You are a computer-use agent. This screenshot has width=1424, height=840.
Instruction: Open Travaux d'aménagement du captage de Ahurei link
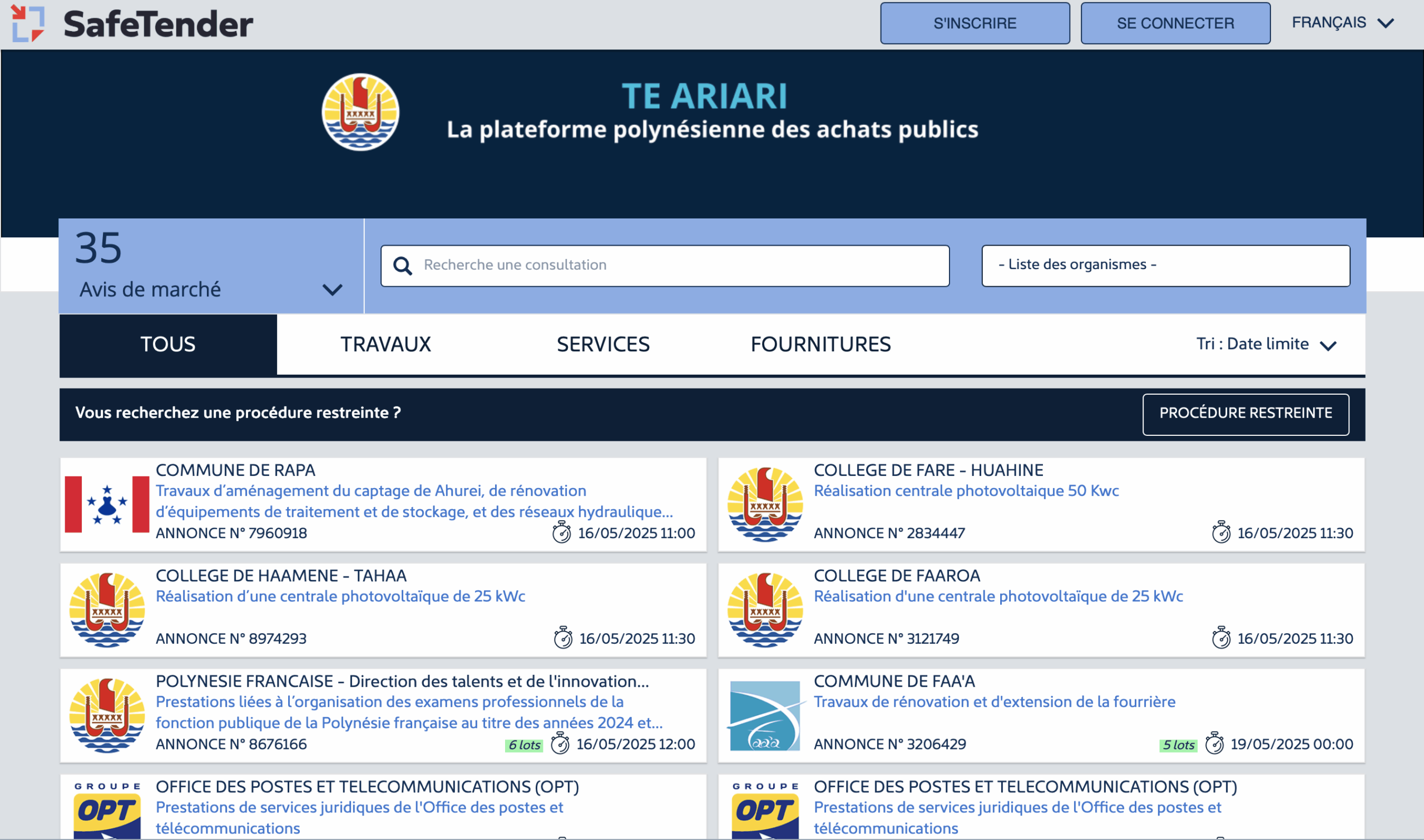(x=414, y=501)
